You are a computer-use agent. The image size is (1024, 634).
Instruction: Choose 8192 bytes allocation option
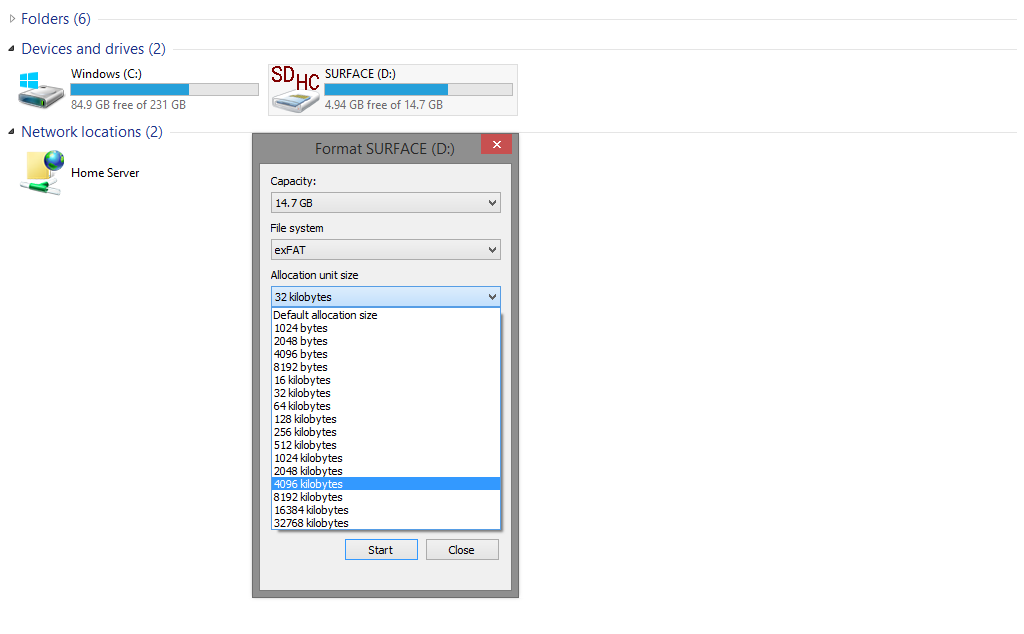coord(385,367)
